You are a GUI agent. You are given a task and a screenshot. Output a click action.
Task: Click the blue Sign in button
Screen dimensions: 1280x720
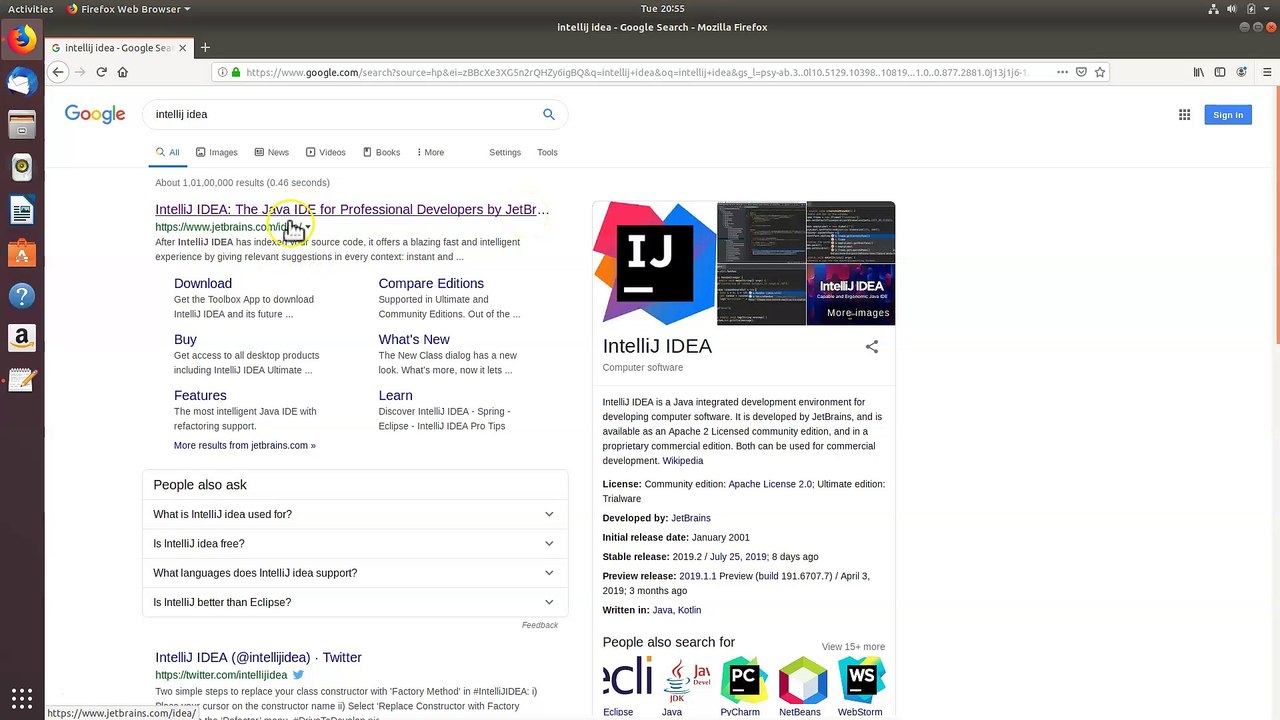click(x=1228, y=115)
